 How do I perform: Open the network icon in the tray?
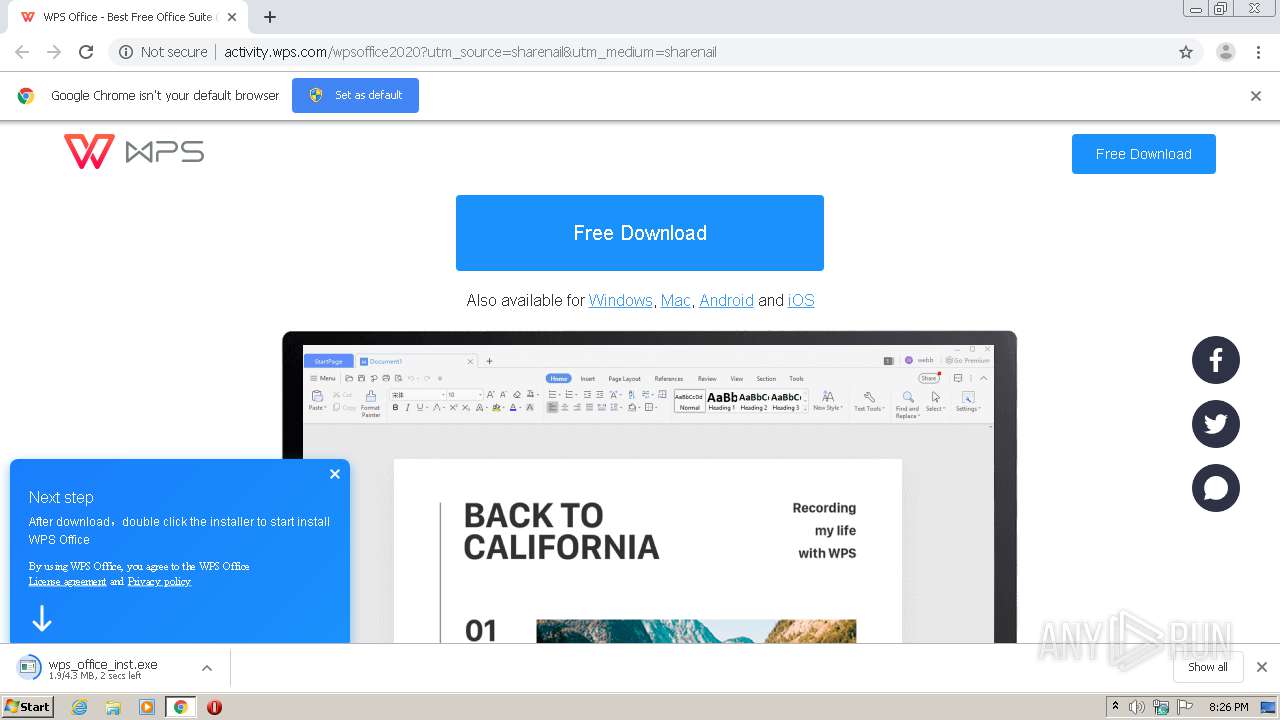point(1161,707)
